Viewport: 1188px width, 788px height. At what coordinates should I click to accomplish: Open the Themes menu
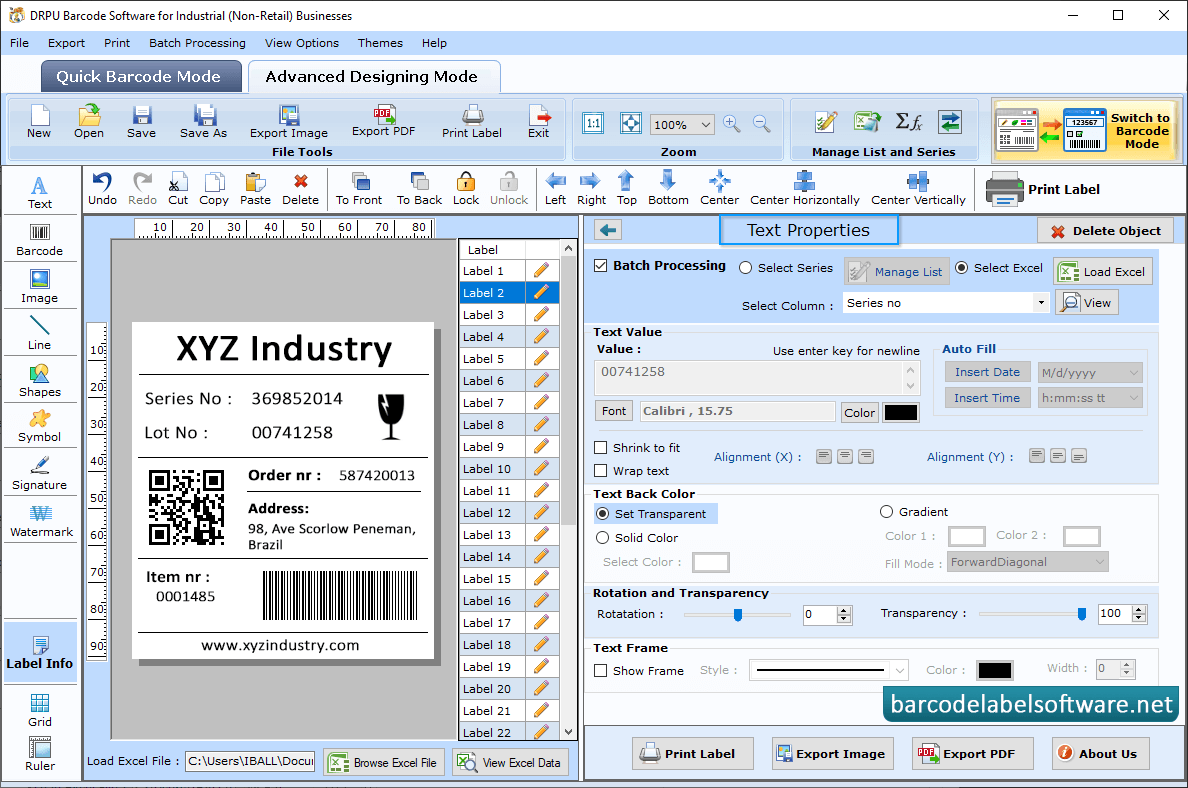[380, 43]
